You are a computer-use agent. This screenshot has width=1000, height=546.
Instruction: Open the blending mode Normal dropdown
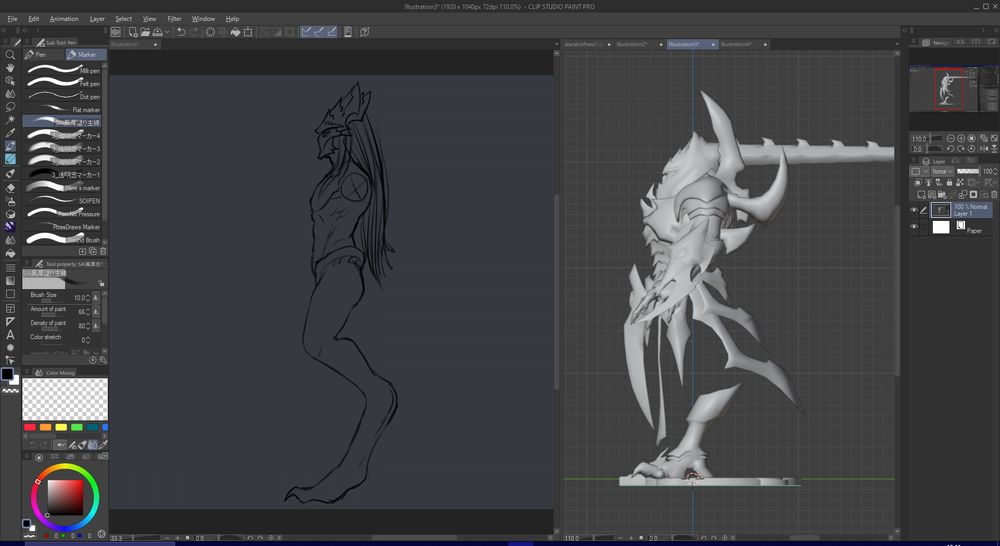(942, 171)
